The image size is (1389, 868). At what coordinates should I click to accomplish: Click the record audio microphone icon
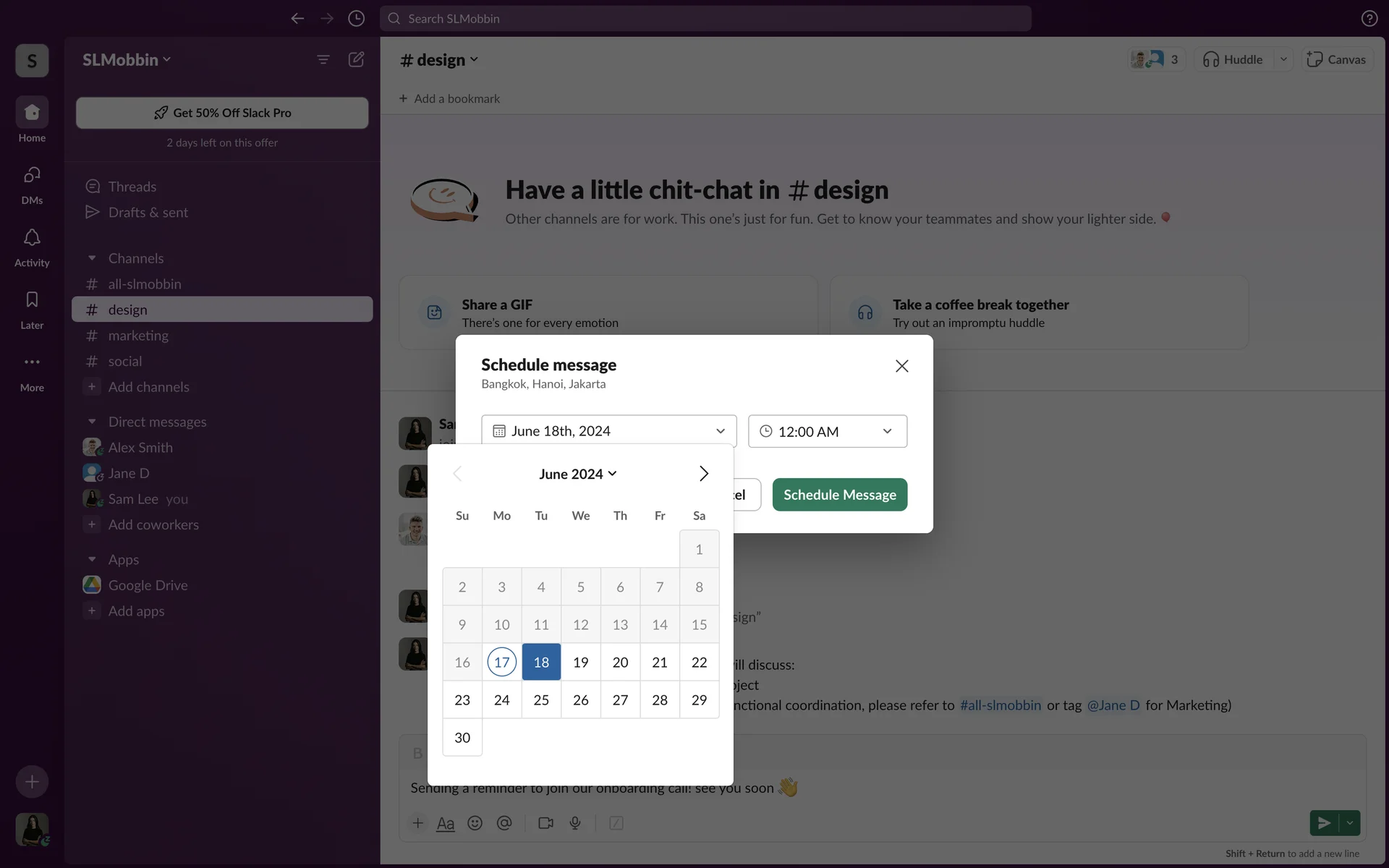click(x=575, y=823)
